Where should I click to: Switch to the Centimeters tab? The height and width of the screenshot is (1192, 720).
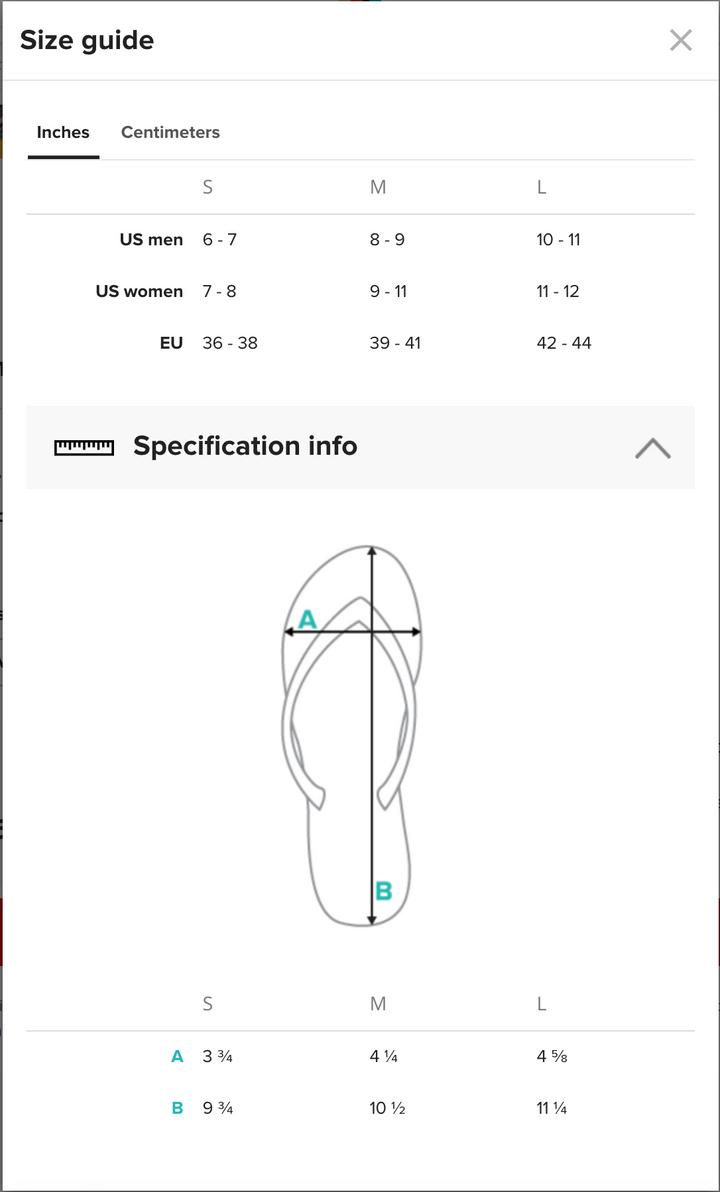pos(170,132)
